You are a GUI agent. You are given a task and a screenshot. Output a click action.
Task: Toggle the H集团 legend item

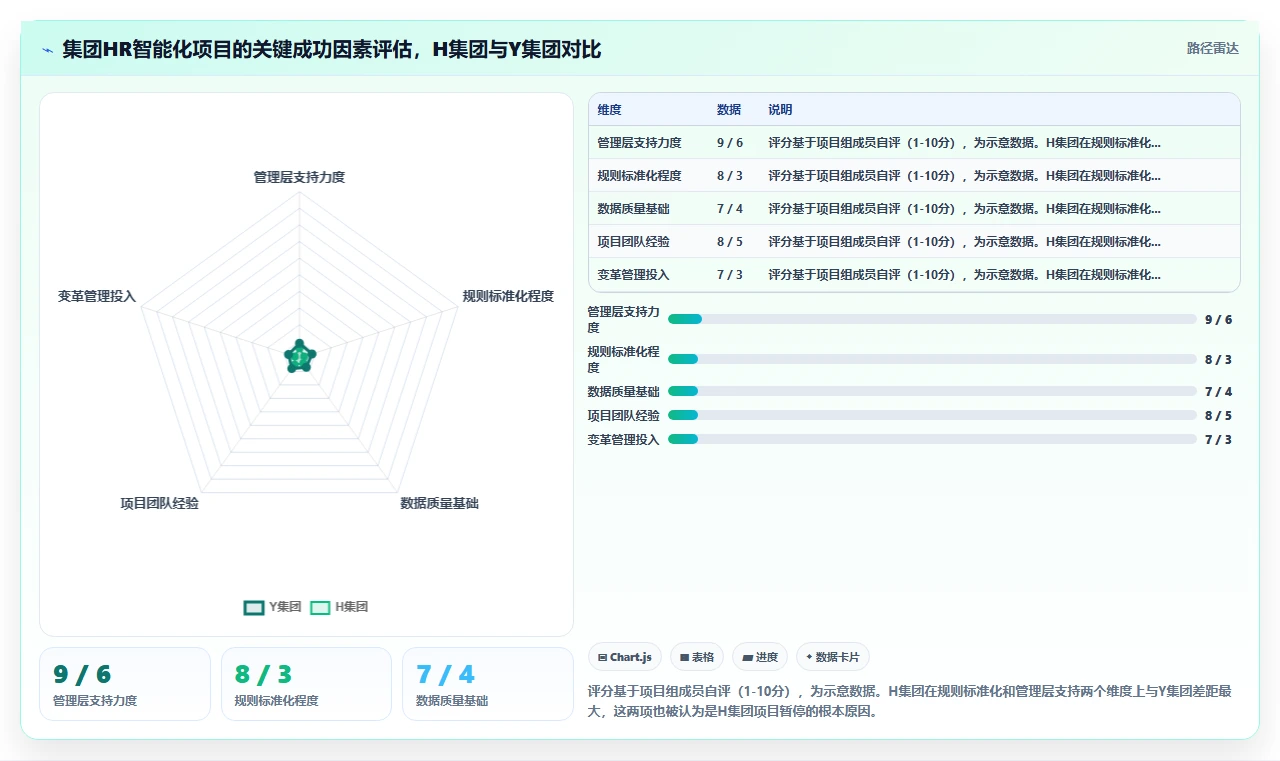(339, 607)
